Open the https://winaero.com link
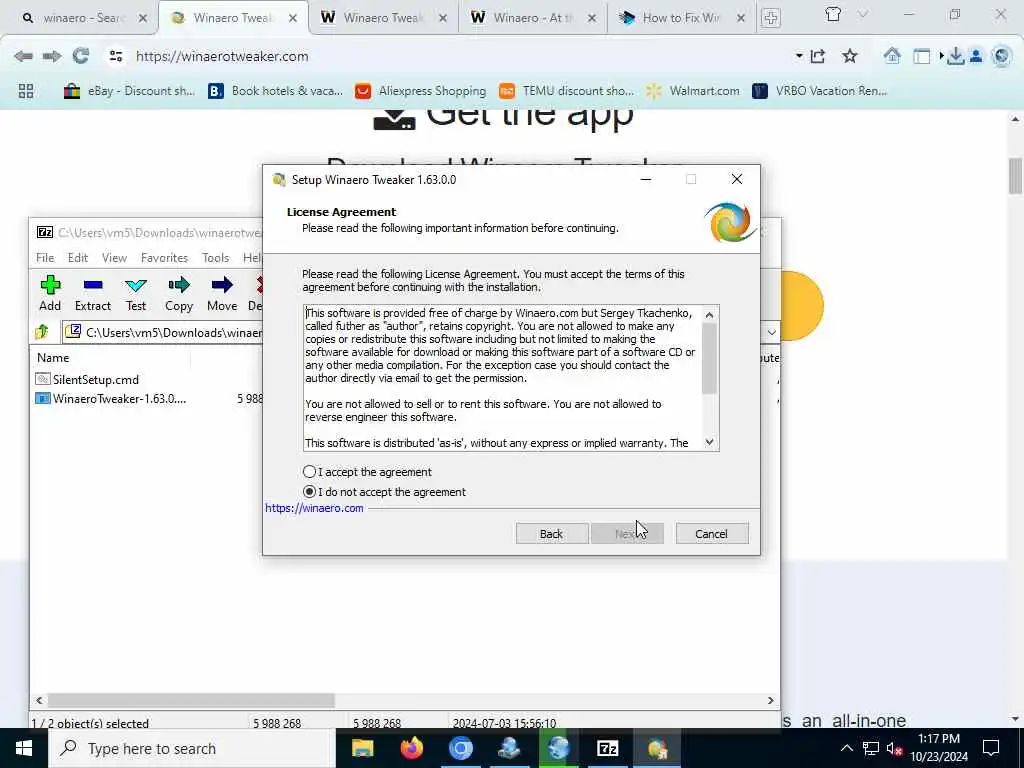This screenshot has height=768, width=1024. 314,508
